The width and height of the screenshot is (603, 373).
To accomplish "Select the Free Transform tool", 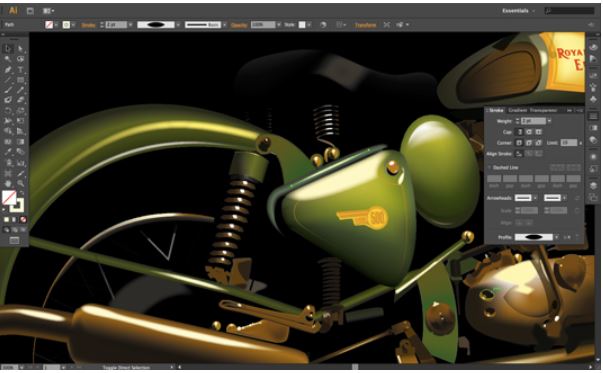I will [x=20, y=121].
